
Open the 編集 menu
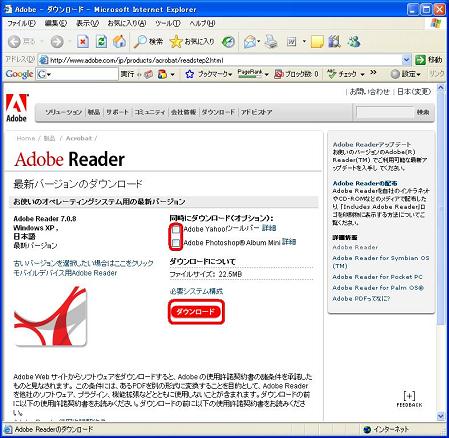56,23
